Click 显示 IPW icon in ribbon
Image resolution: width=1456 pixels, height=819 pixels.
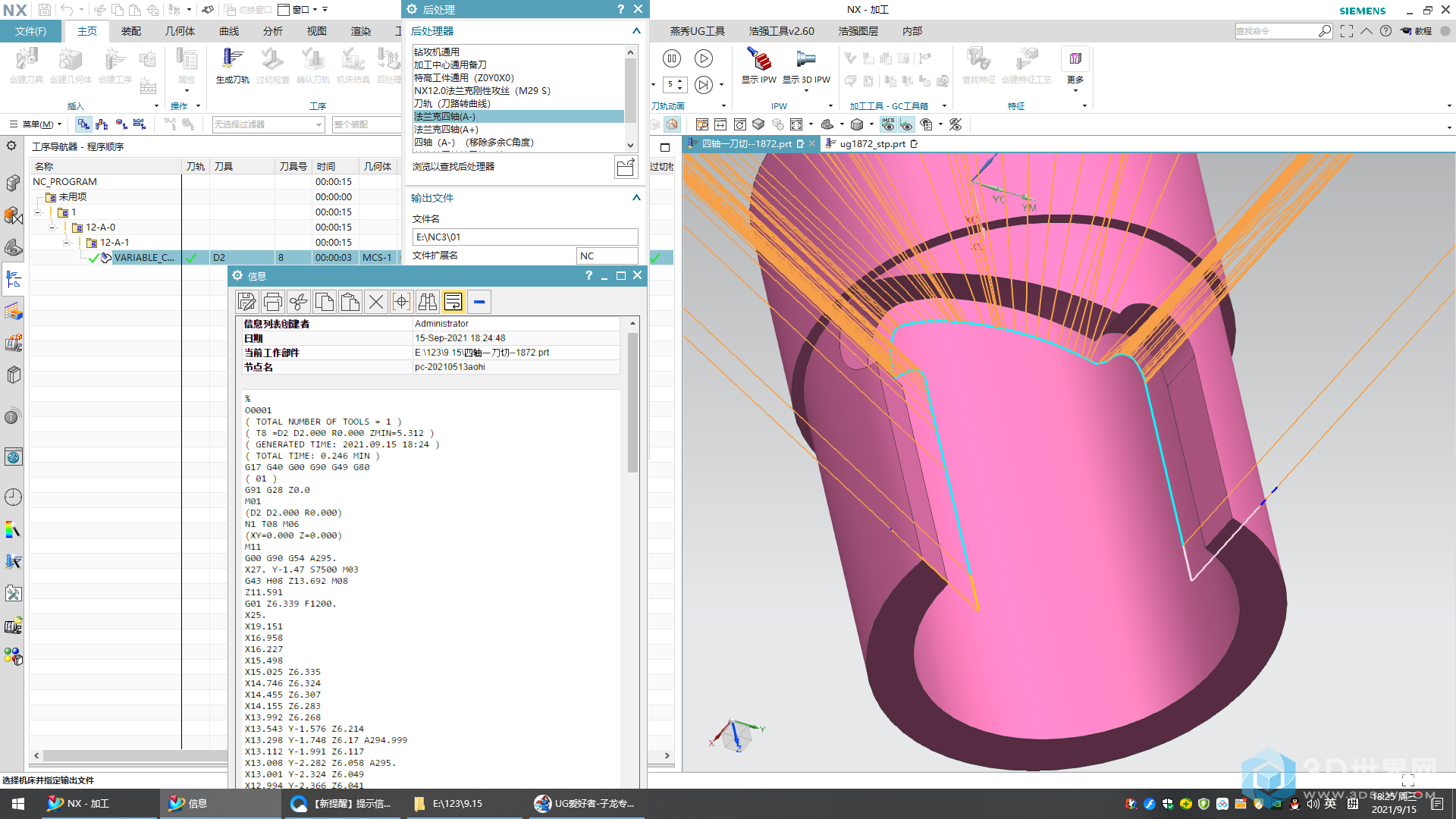(x=758, y=59)
